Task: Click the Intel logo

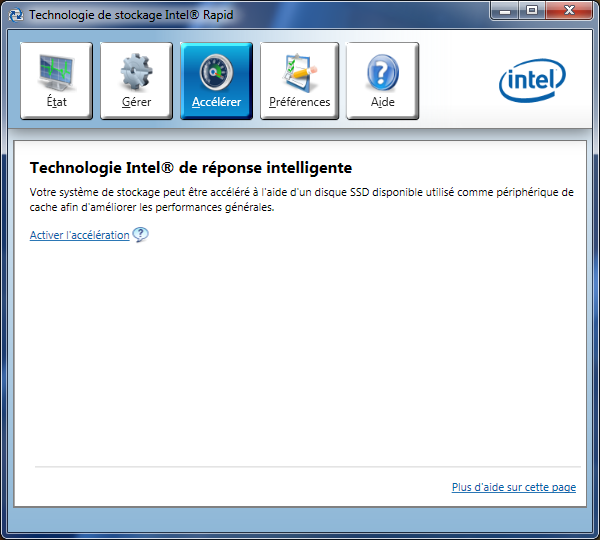Action: point(532,80)
